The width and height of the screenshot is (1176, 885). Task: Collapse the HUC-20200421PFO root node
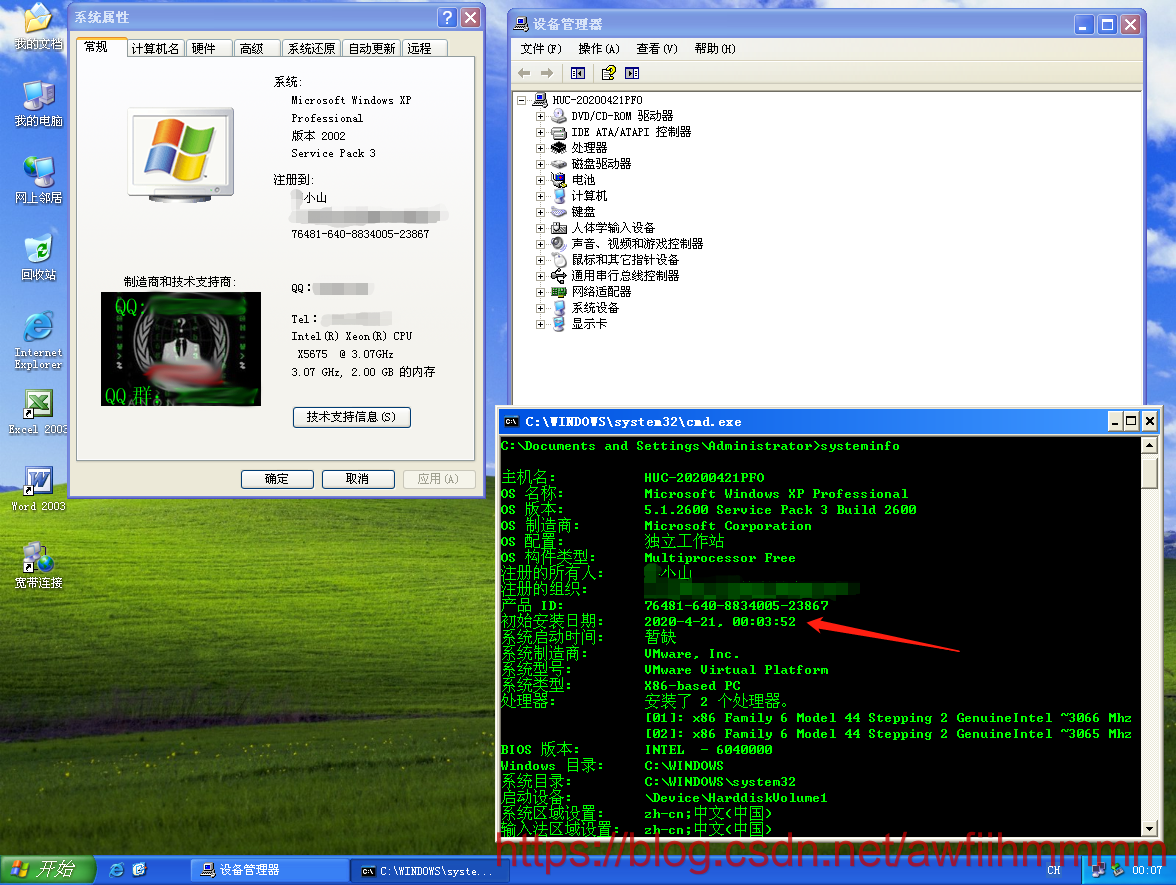point(521,100)
